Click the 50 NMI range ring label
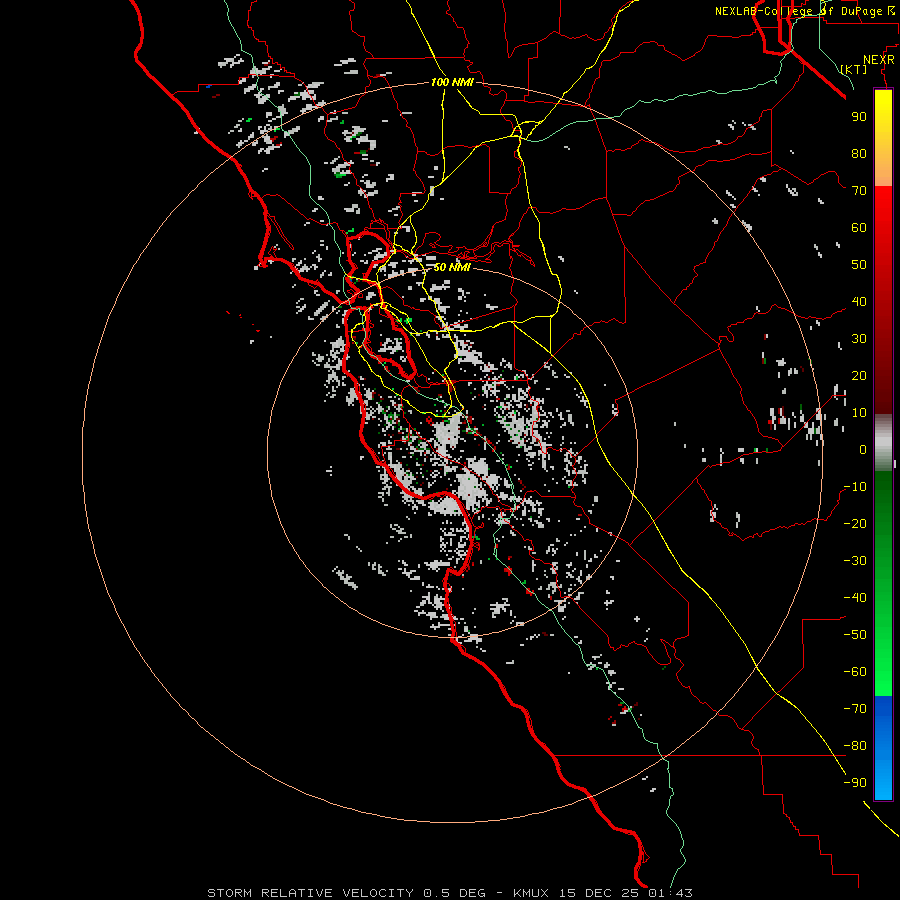Image resolution: width=900 pixels, height=900 pixels. pyautogui.click(x=452, y=267)
